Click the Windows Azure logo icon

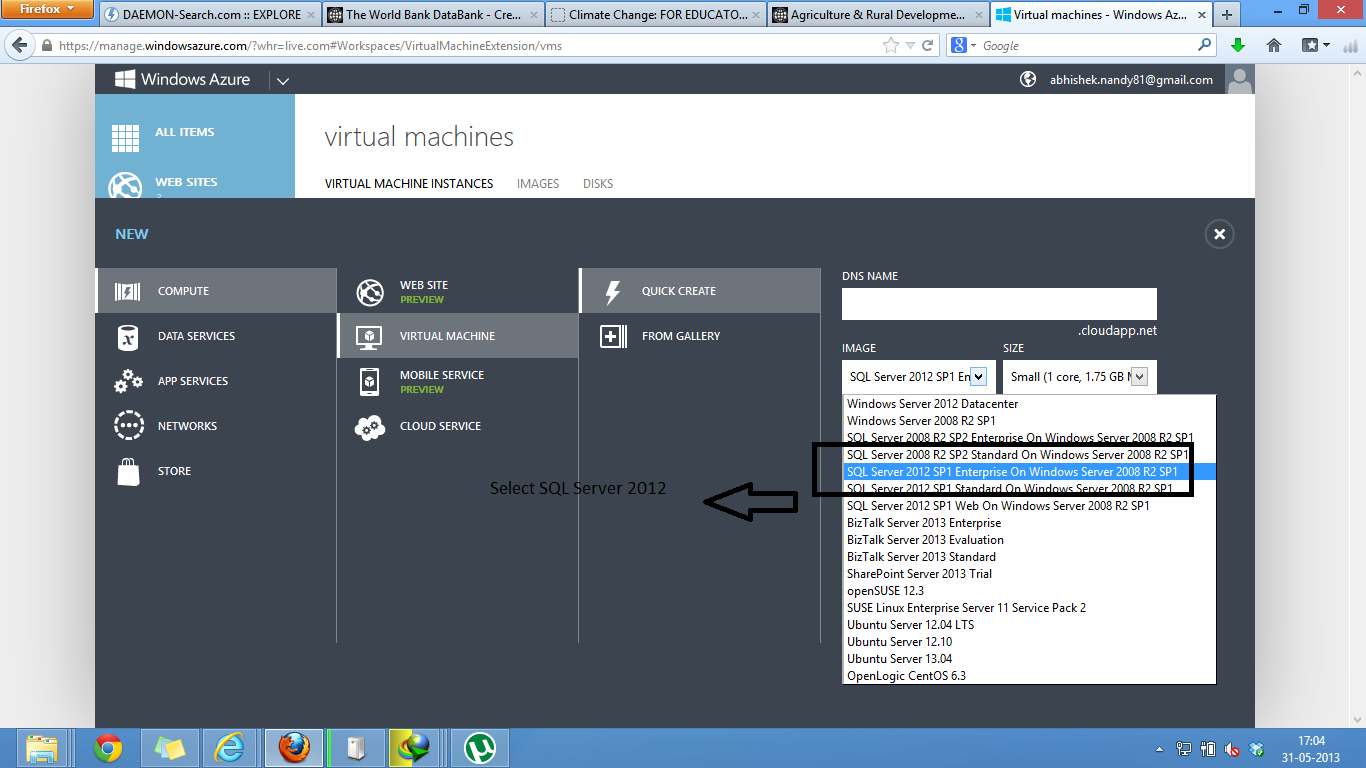pos(125,80)
